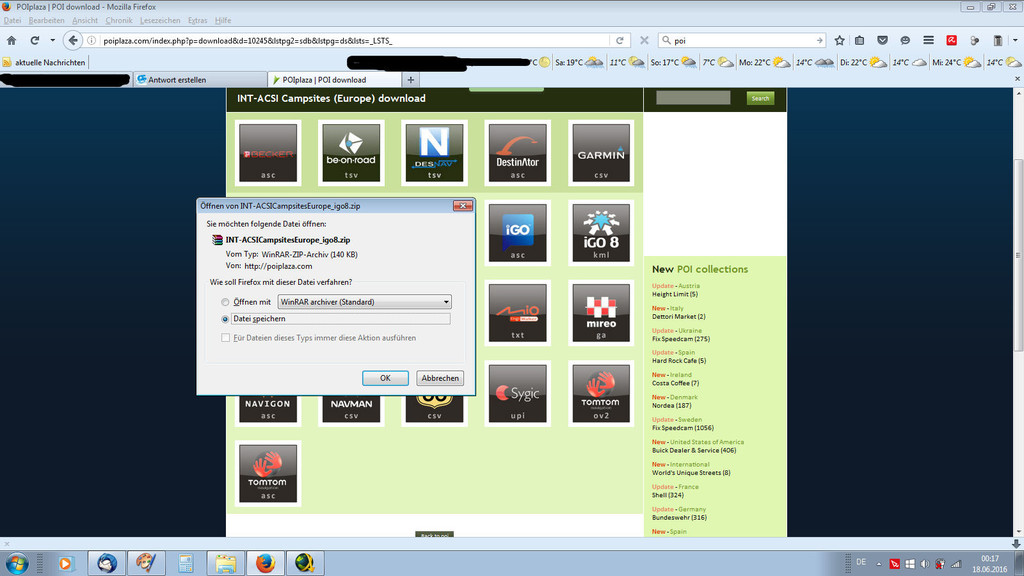This screenshot has width=1024, height=576.
Task: Open the 'Hard Rock Cafe (5)' collection link
Action: click(679, 360)
